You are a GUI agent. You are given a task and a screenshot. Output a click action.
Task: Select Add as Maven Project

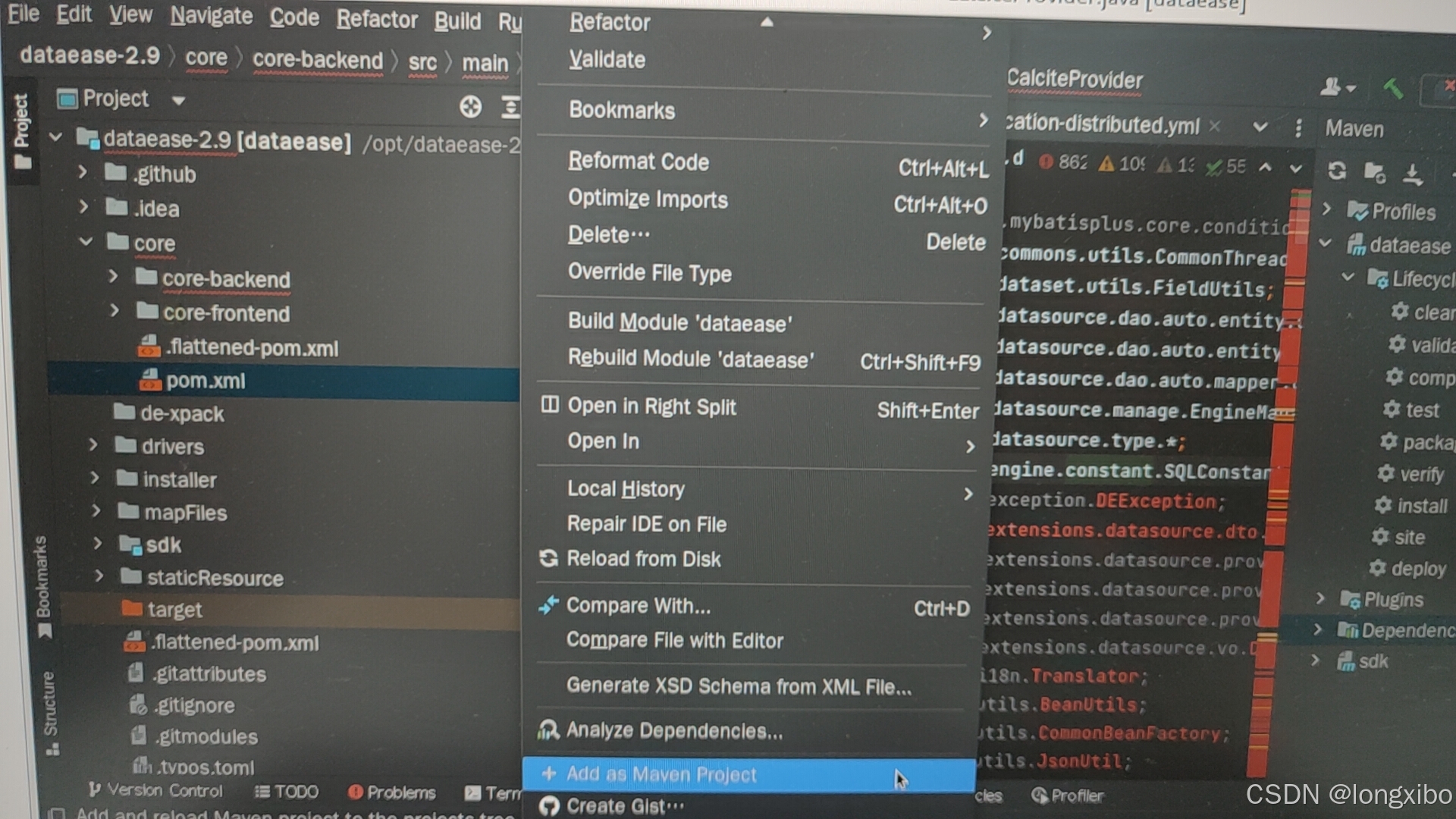(x=661, y=774)
